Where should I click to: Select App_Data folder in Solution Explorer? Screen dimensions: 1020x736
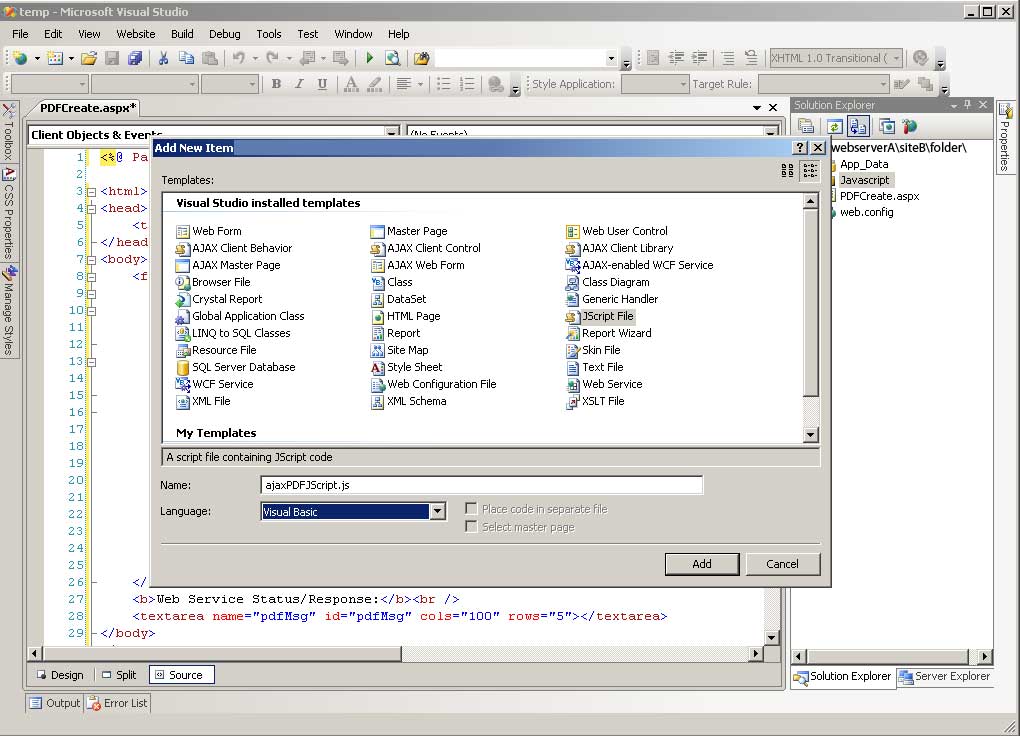(x=864, y=164)
